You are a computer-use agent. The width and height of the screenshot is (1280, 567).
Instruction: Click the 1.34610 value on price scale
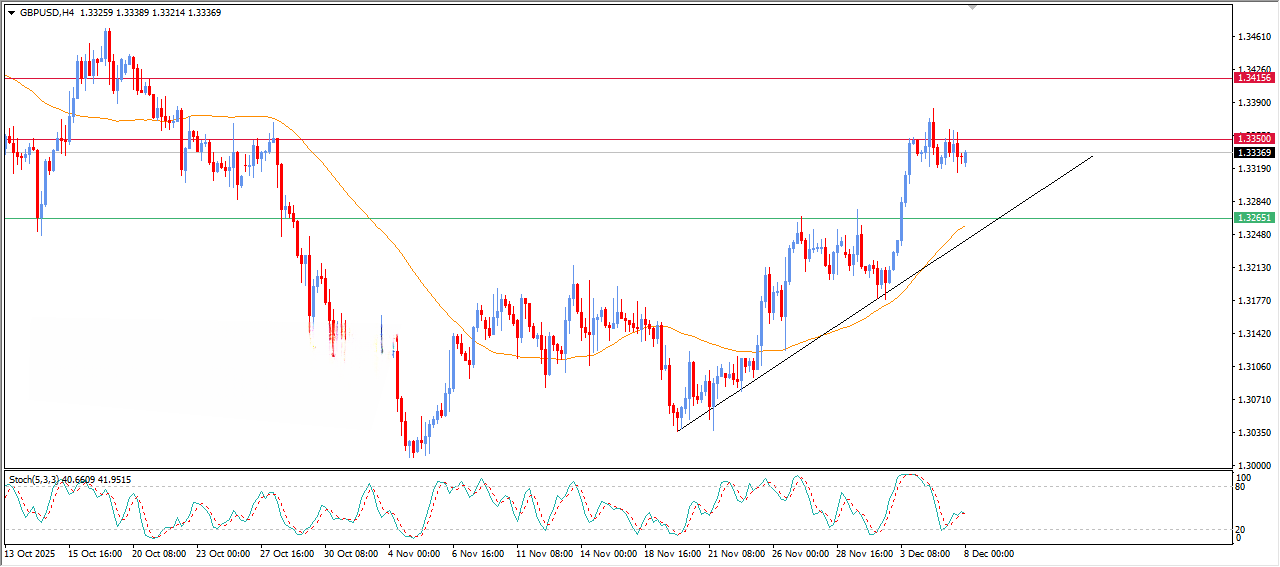click(1253, 37)
